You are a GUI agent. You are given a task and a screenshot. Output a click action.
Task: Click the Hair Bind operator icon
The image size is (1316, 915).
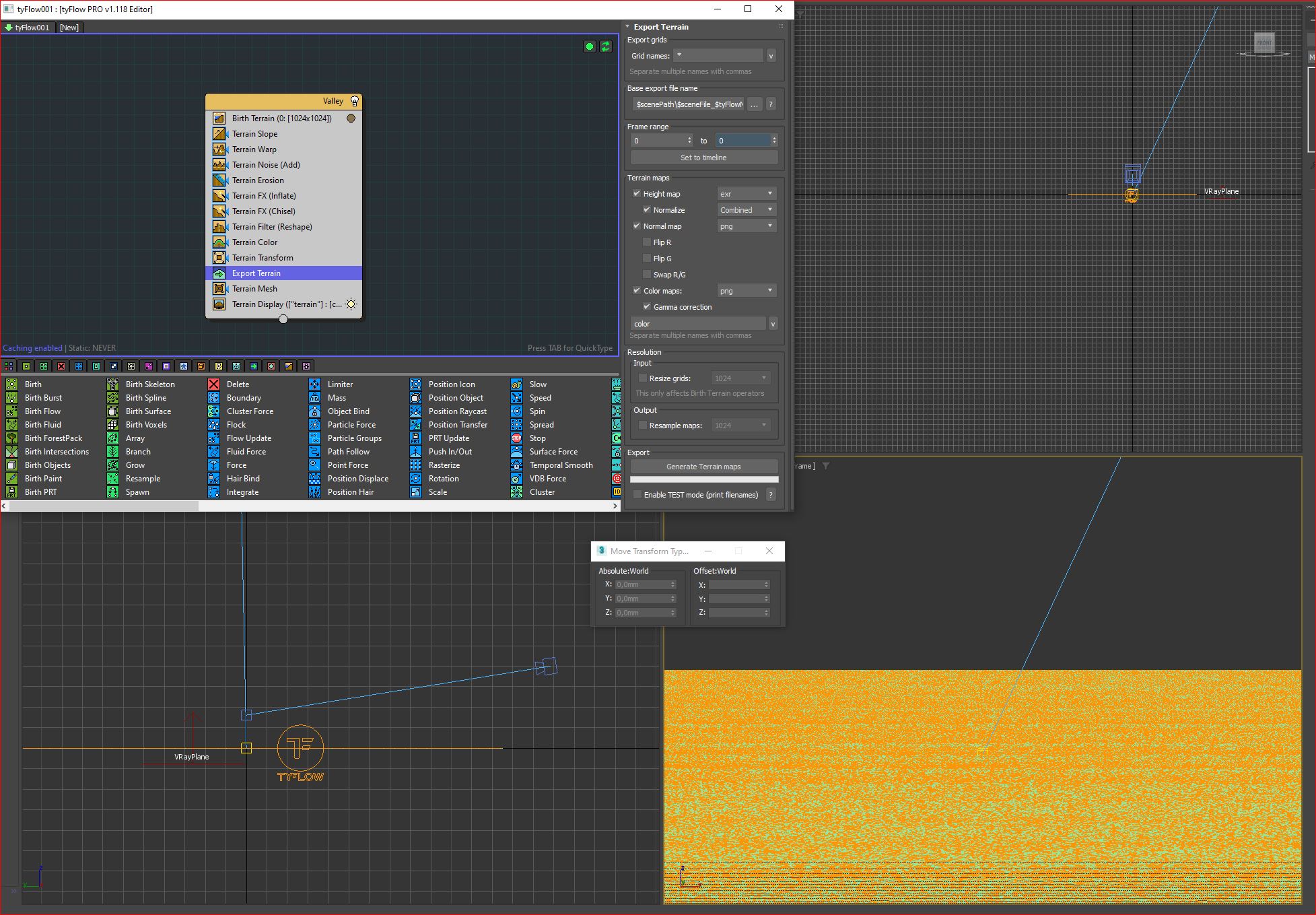tap(213, 479)
